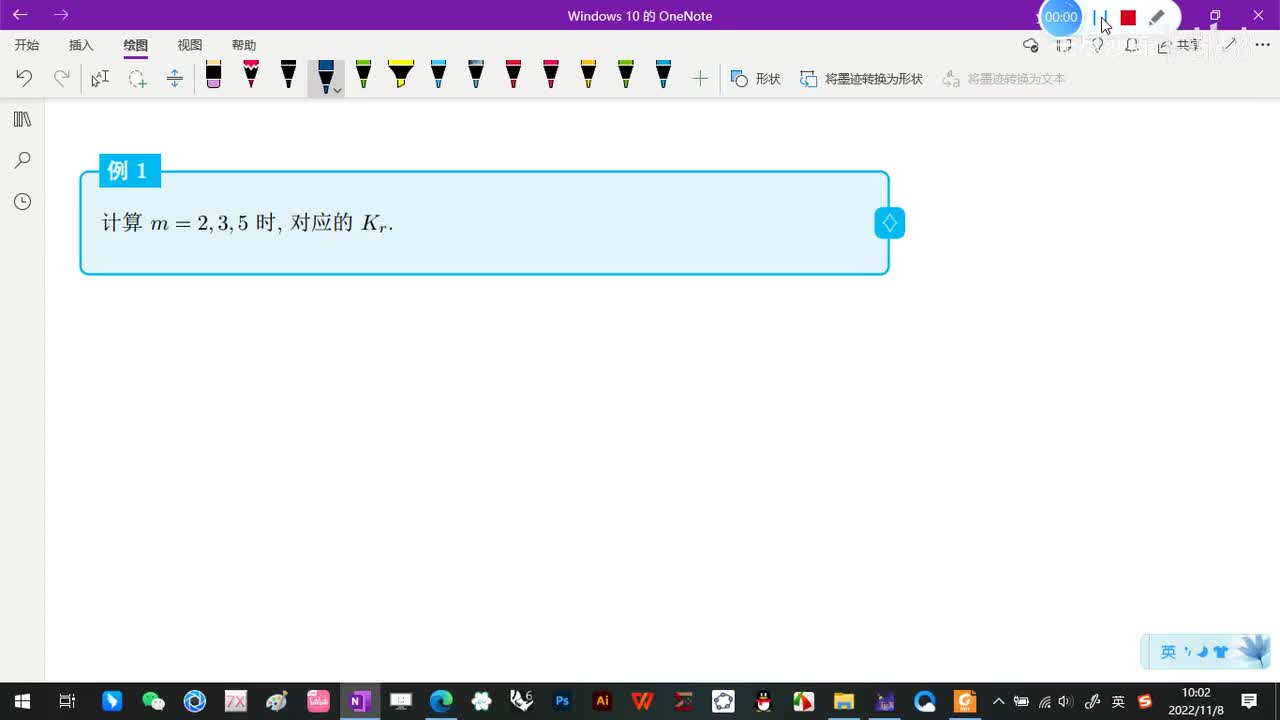Pick the black pen left of selected pen

[288, 75]
